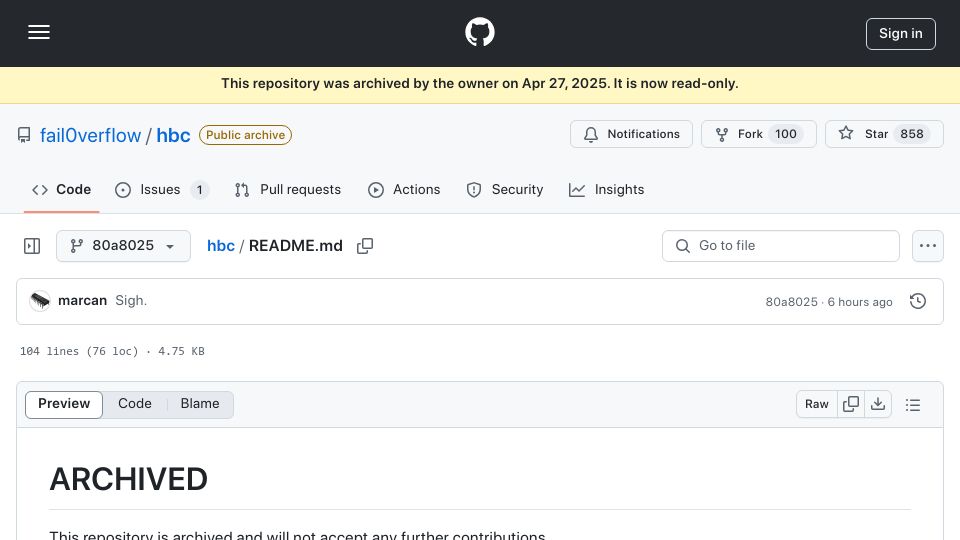Click the Fork count 100
Screen dimensions: 960x540
pyautogui.click(x=786, y=134)
